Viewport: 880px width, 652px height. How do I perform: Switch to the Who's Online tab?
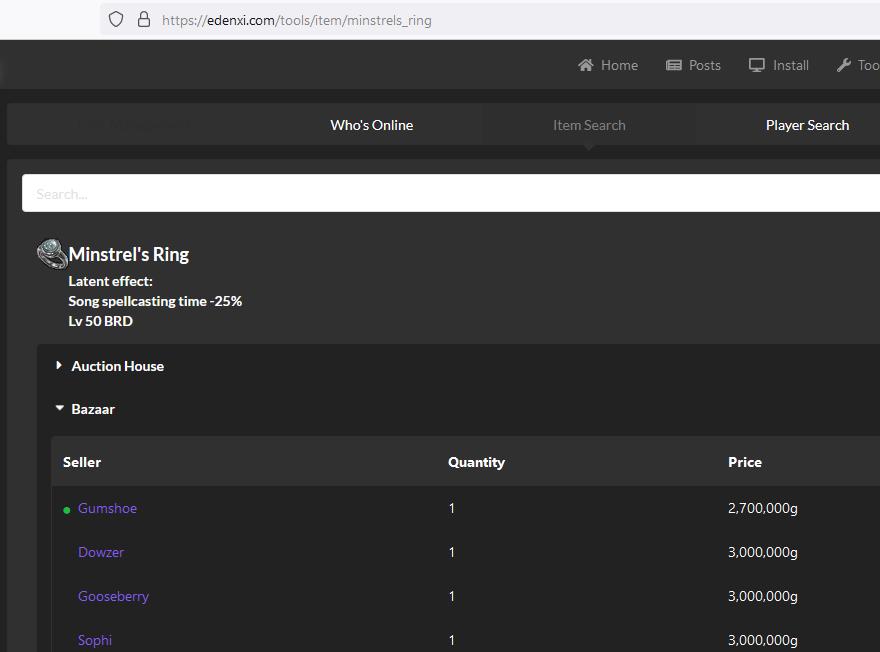coord(371,124)
